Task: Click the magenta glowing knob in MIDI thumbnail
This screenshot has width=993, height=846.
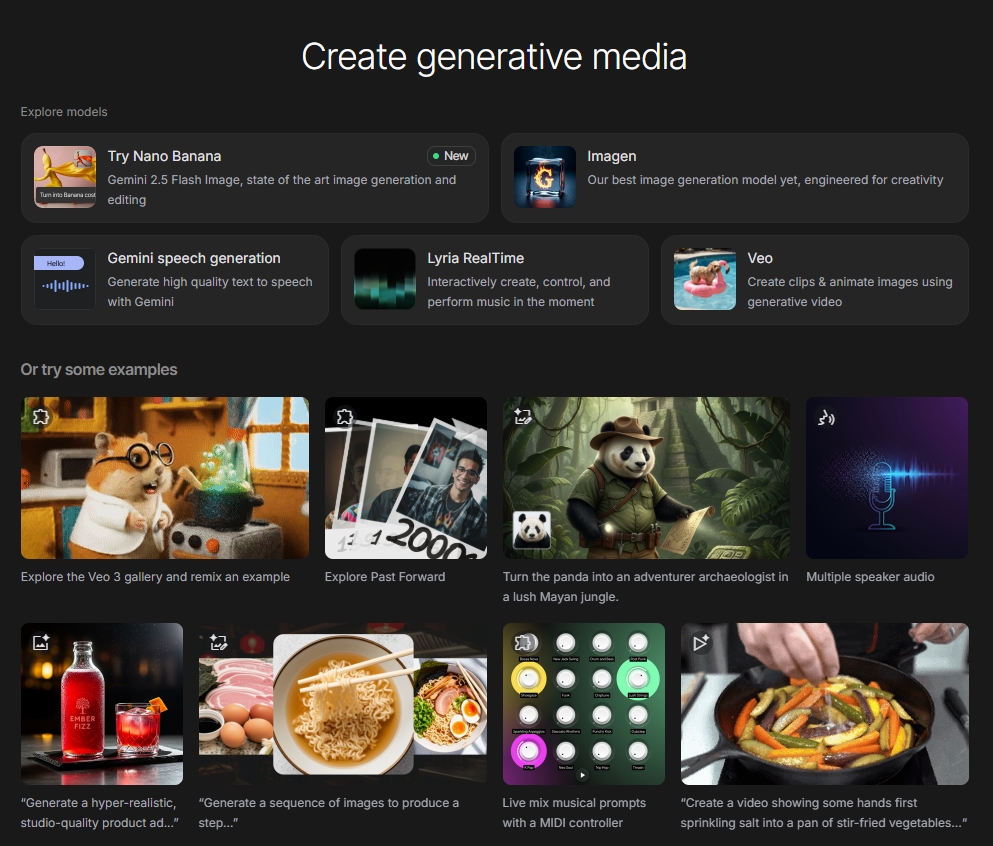Action: [529, 752]
